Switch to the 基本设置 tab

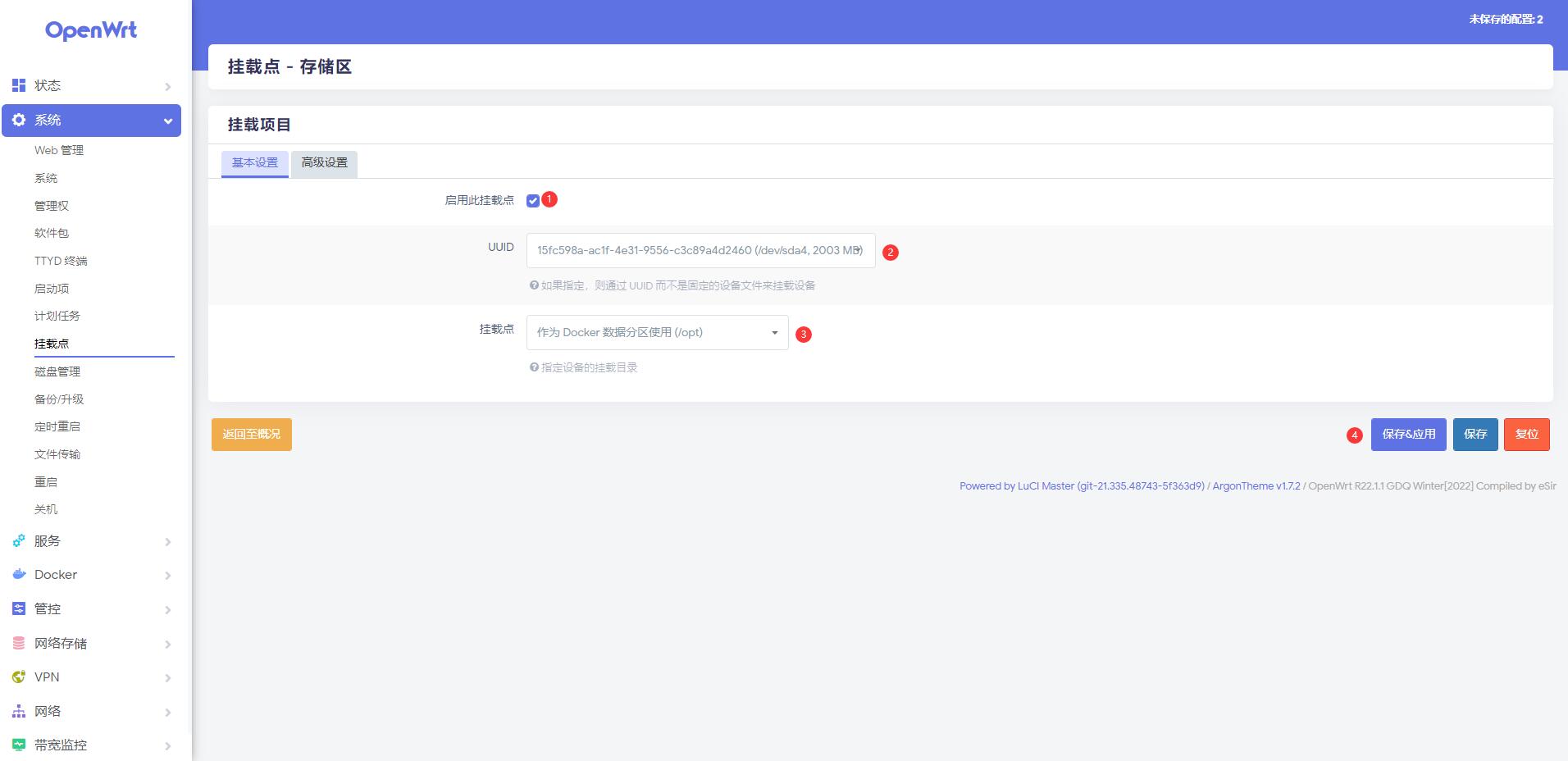[255, 162]
